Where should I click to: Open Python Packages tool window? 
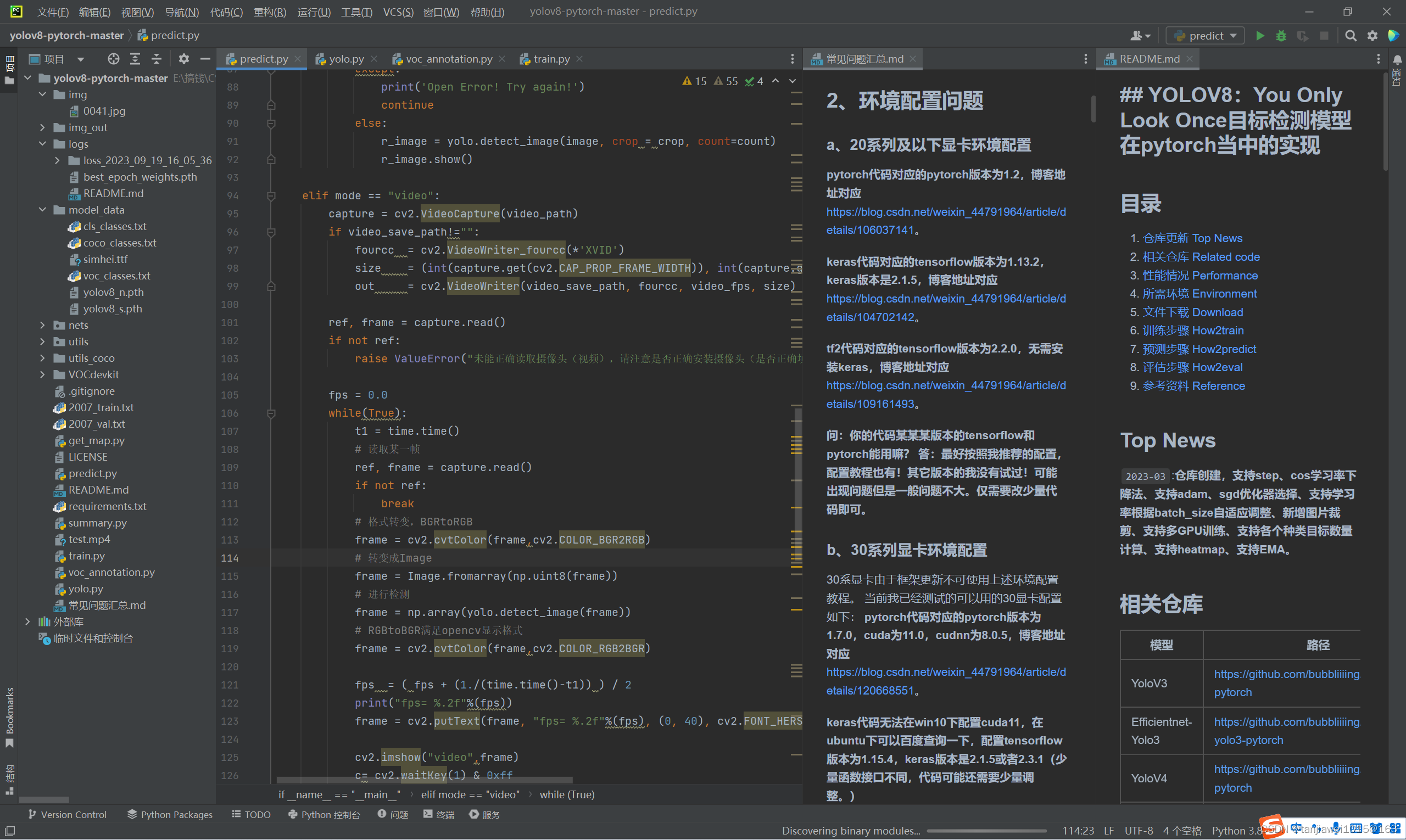[170, 815]
